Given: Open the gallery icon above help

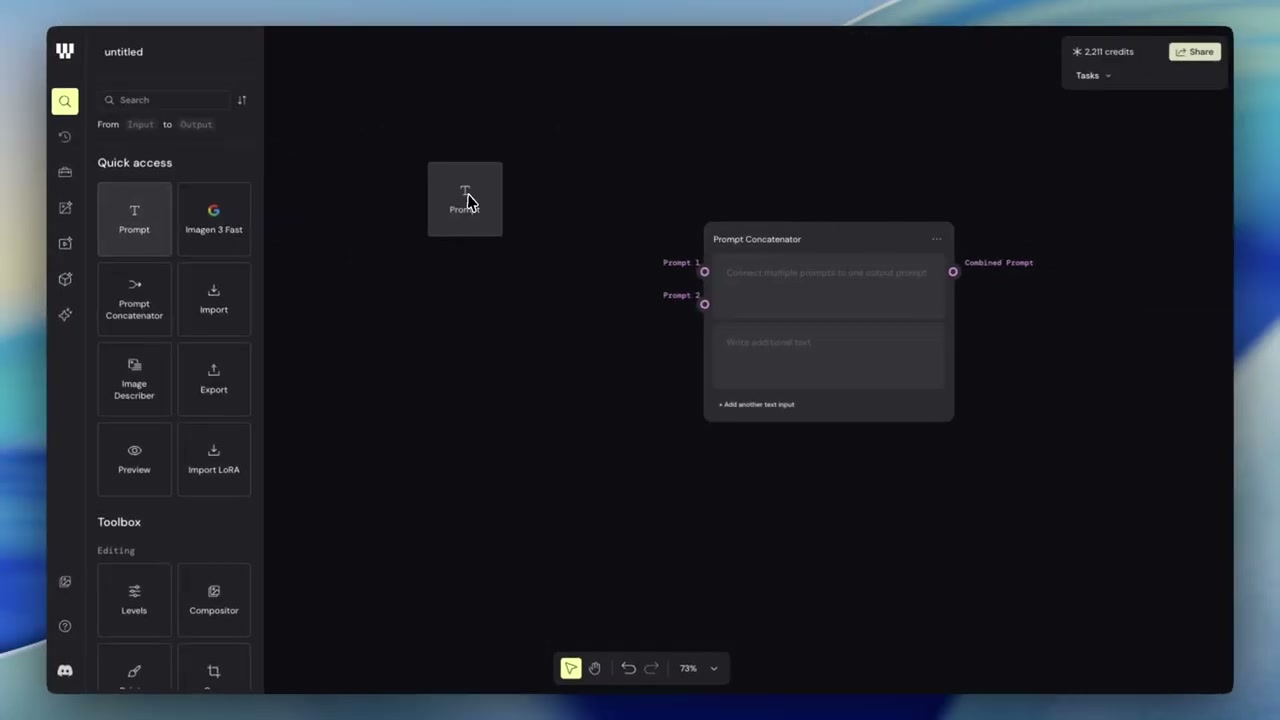Looking at the screenshot, I should tap(65, 582).
